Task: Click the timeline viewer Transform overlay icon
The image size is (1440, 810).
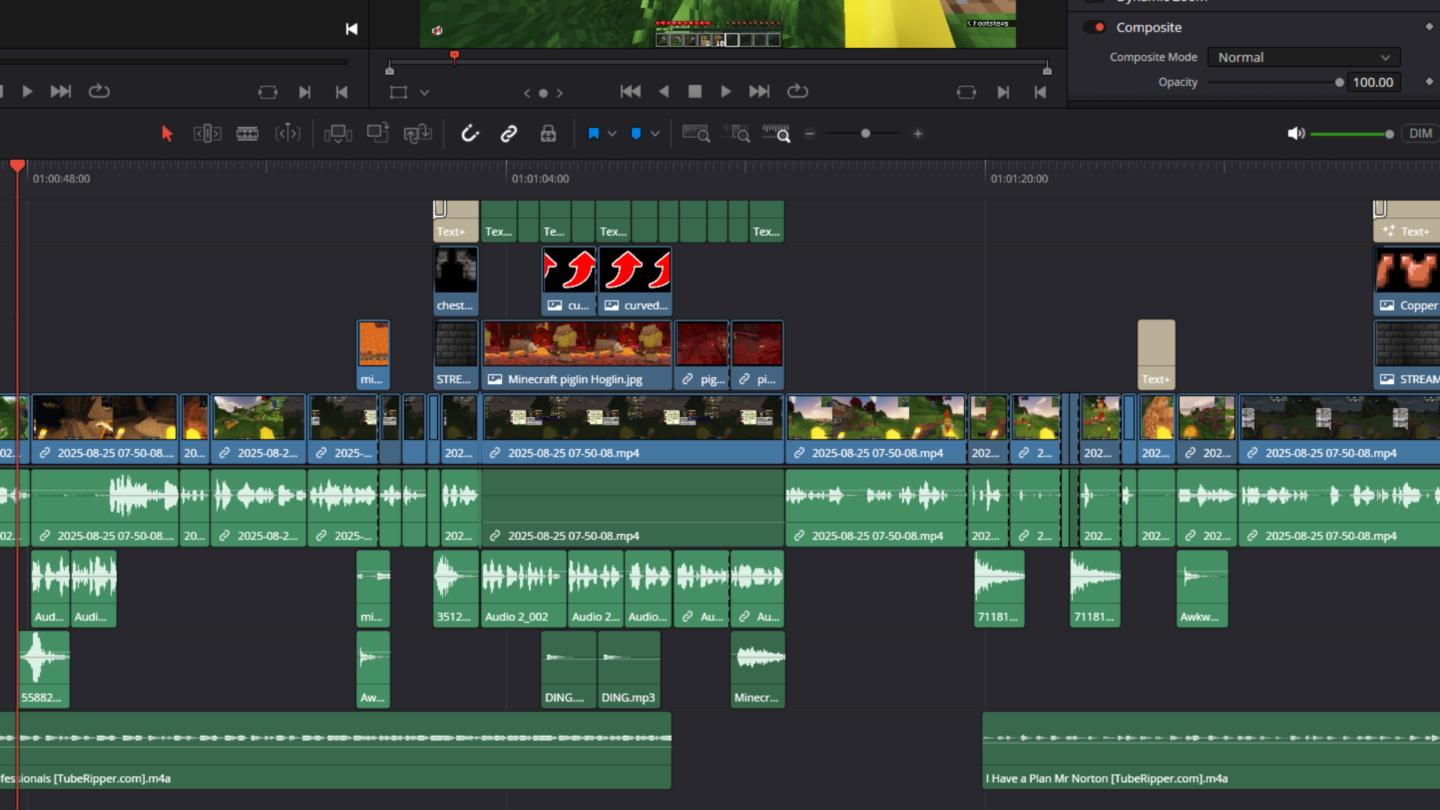Action: coord(398,92)
